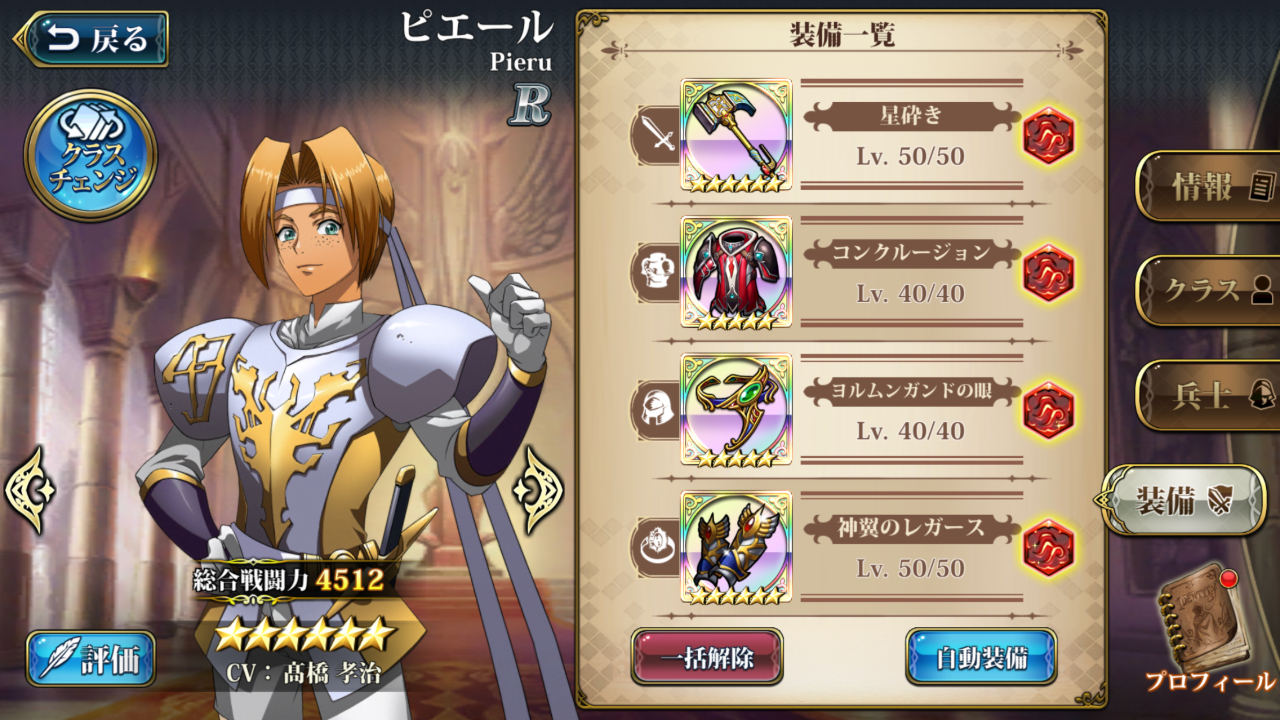Switch to previous character with left arrow
1280x720 pixels.
pyautogui.click(x=30, y=490)
